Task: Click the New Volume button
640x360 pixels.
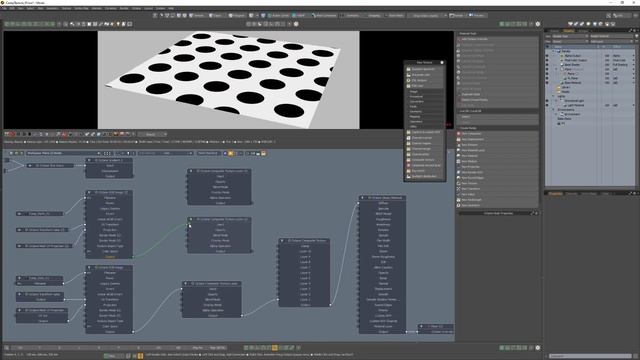Action: [x=497, y=194]
